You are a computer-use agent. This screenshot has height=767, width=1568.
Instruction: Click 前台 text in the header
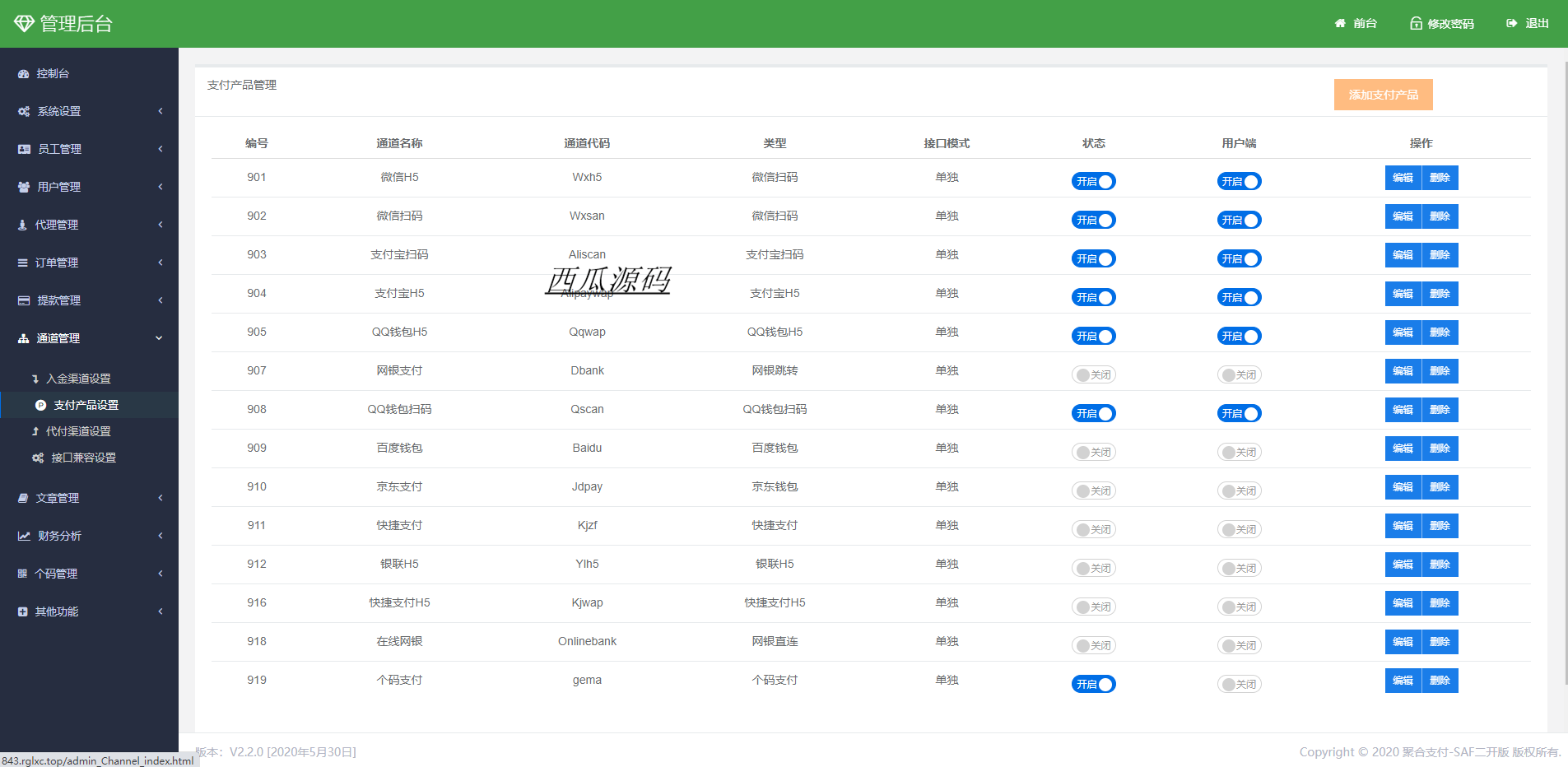tap(1365, 23)
